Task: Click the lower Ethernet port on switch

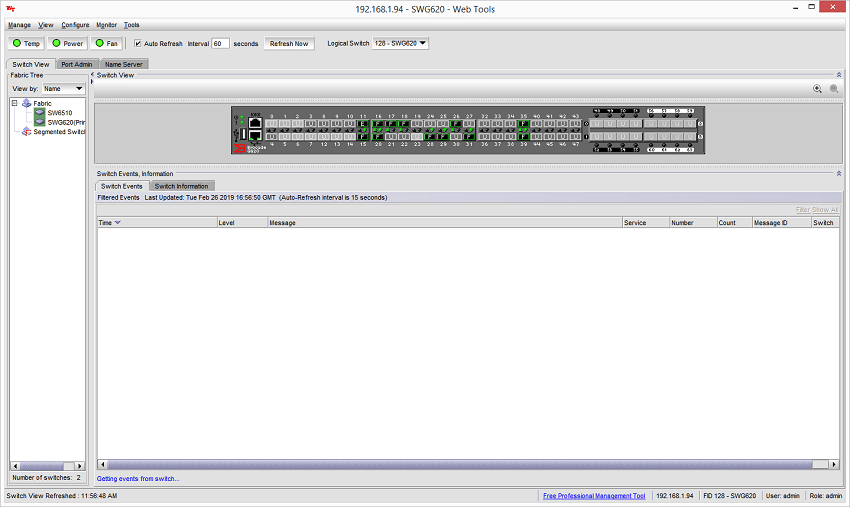Action: point(255,136)
